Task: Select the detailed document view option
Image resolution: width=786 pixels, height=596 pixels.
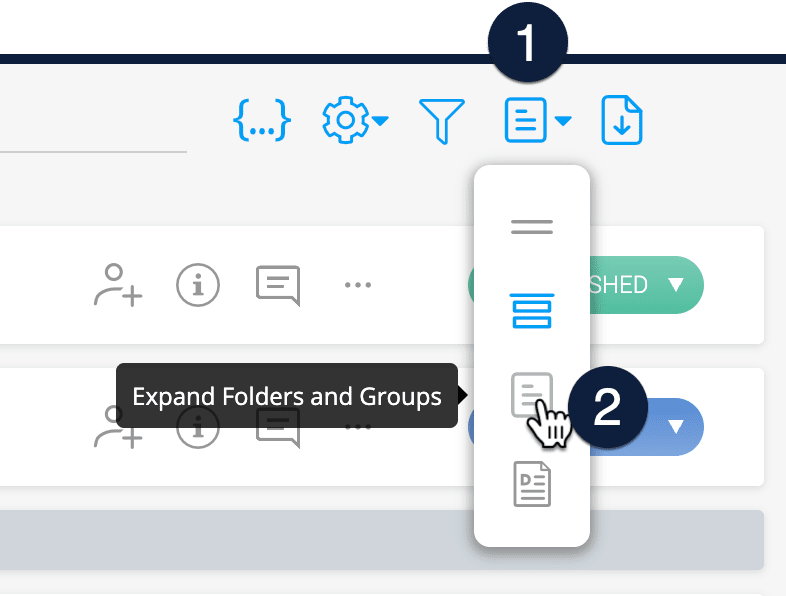Action: pos(532,484)
